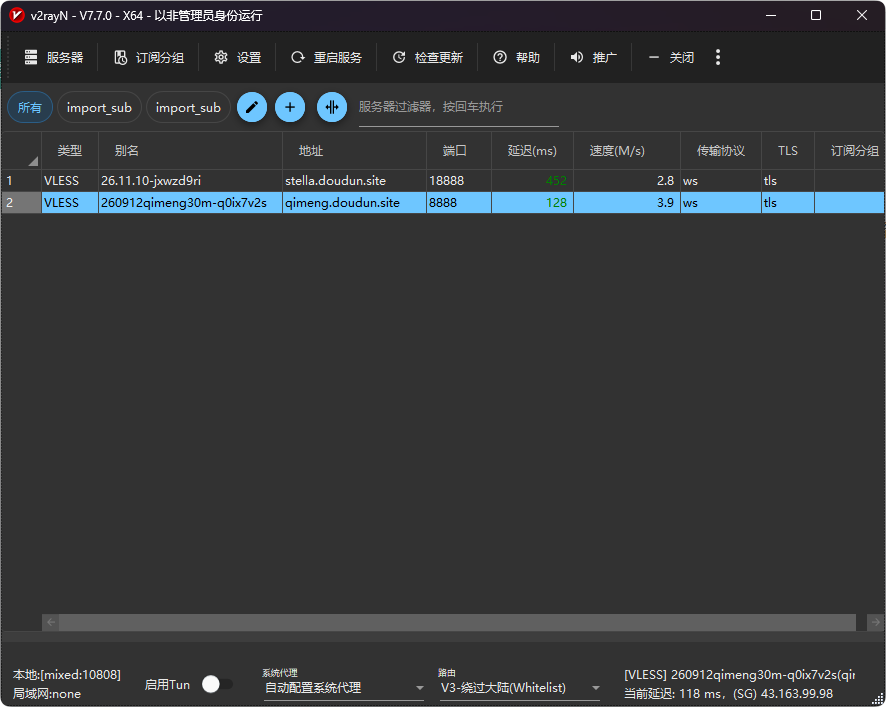
Task: Expand the 系统代理 system proxy dropdown
Action: [344, 688]
